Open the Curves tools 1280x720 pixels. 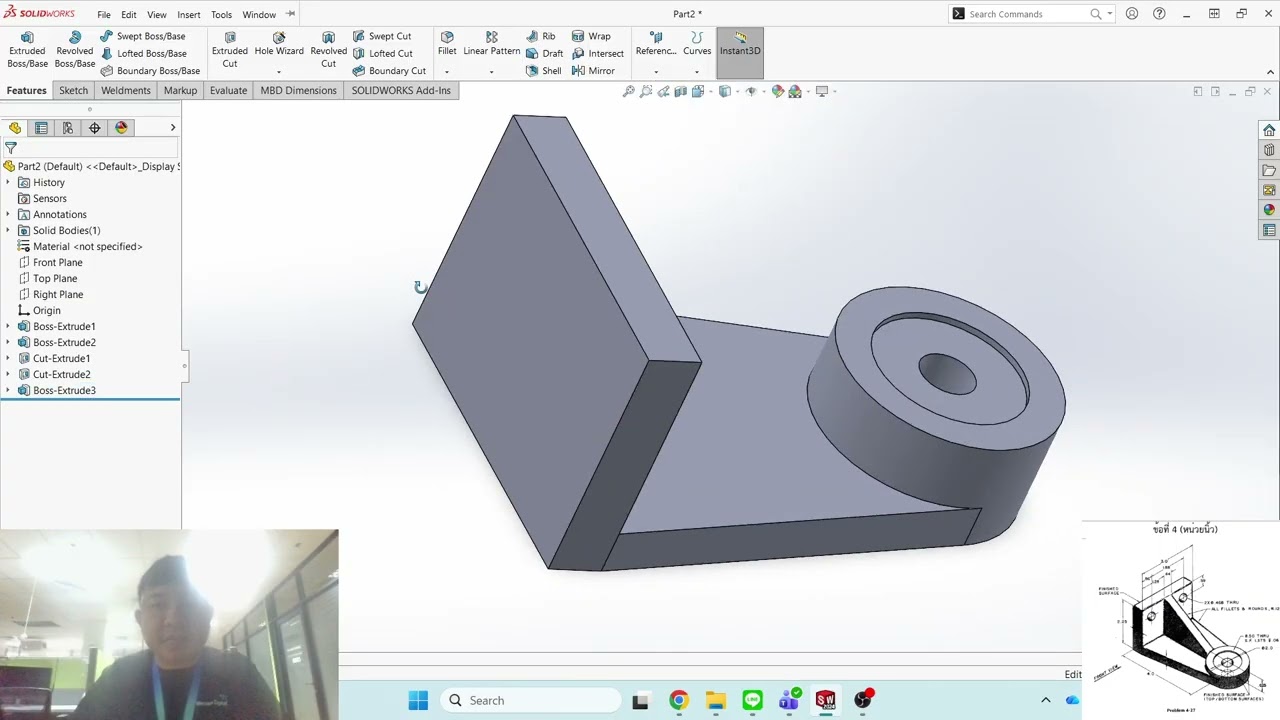click(697, 44)
